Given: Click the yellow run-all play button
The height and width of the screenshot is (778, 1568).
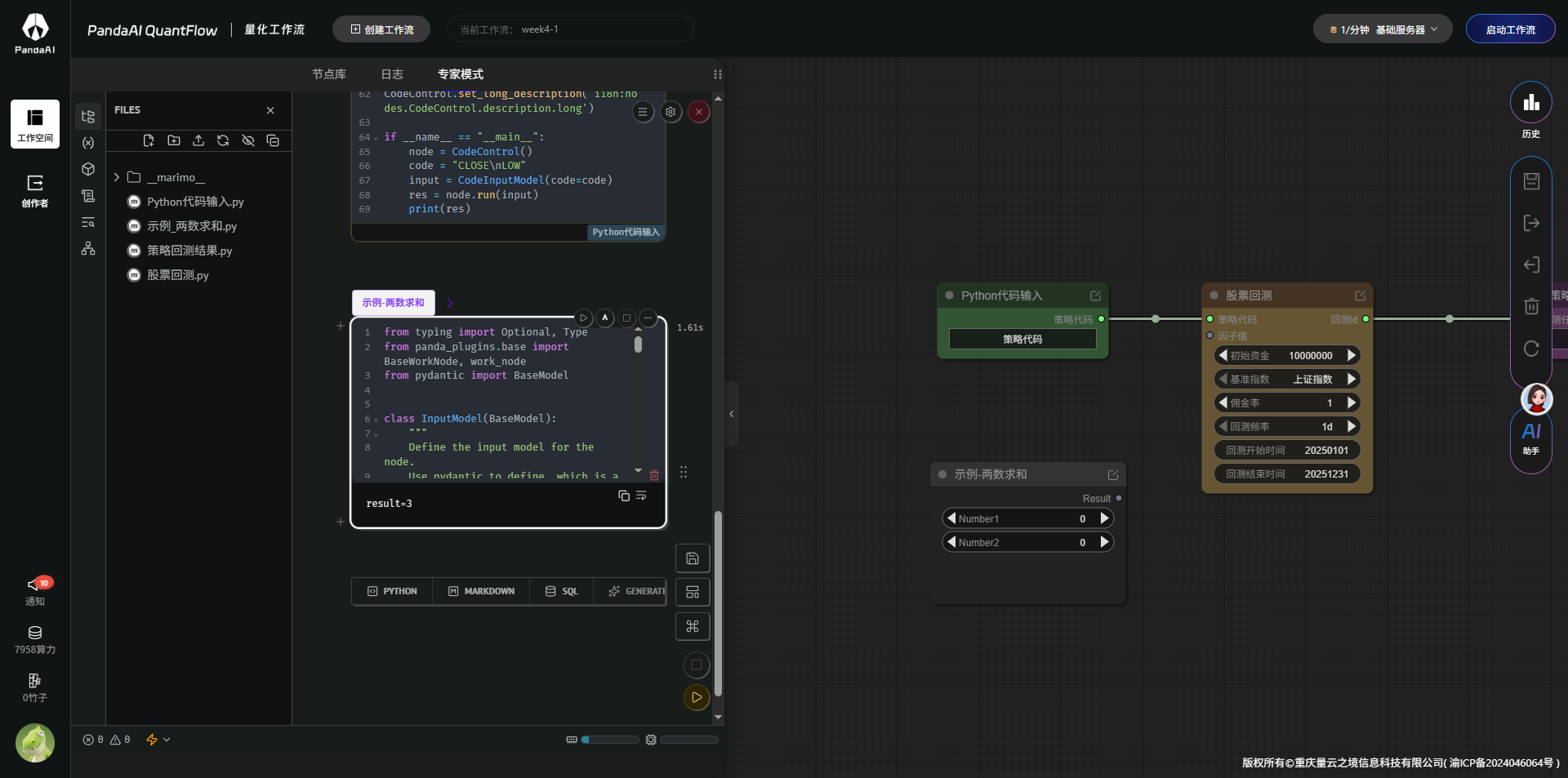Looking at the screenshot, I should tap(696, 697).
